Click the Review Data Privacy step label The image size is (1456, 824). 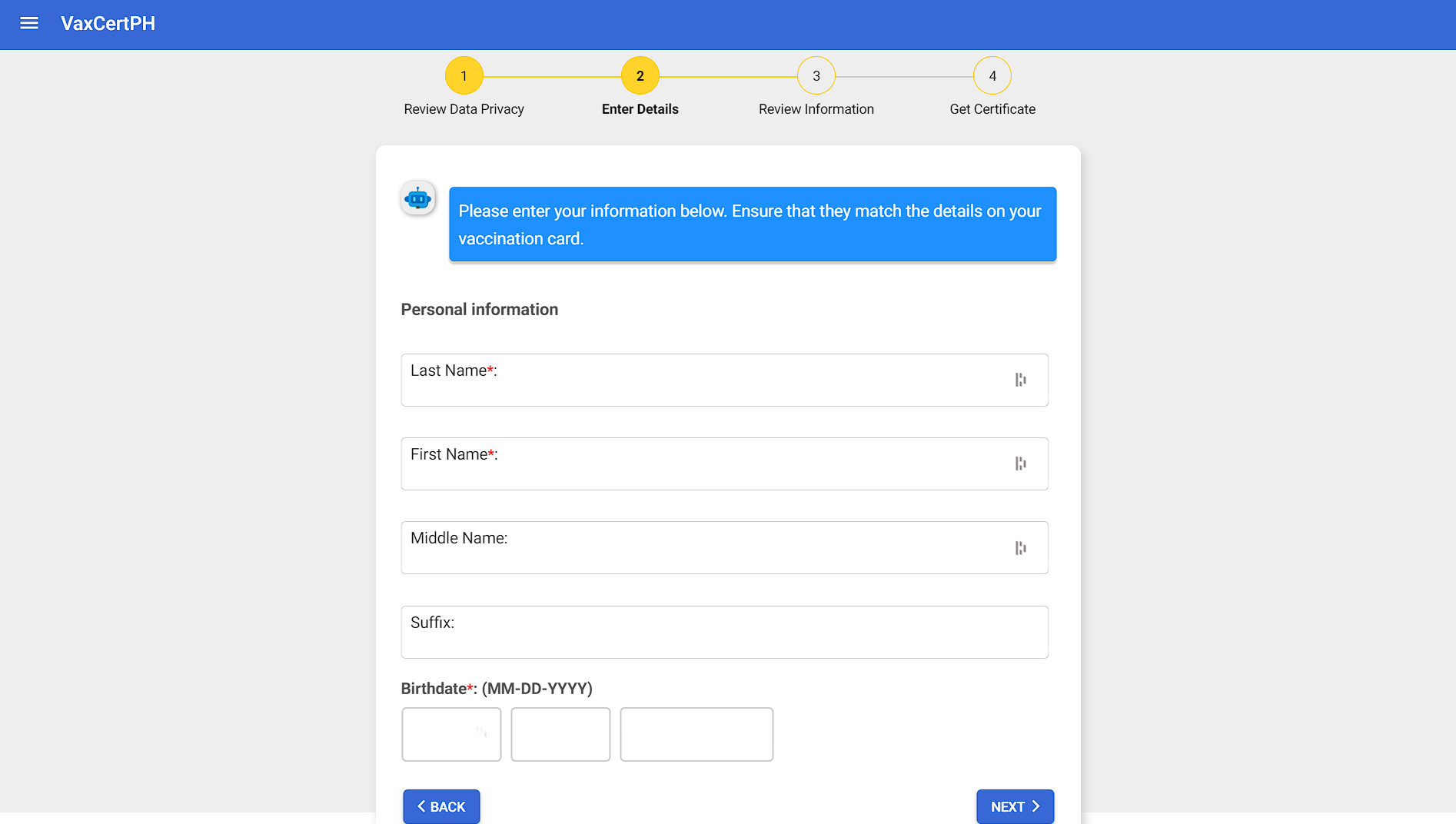tap(464, 109)
